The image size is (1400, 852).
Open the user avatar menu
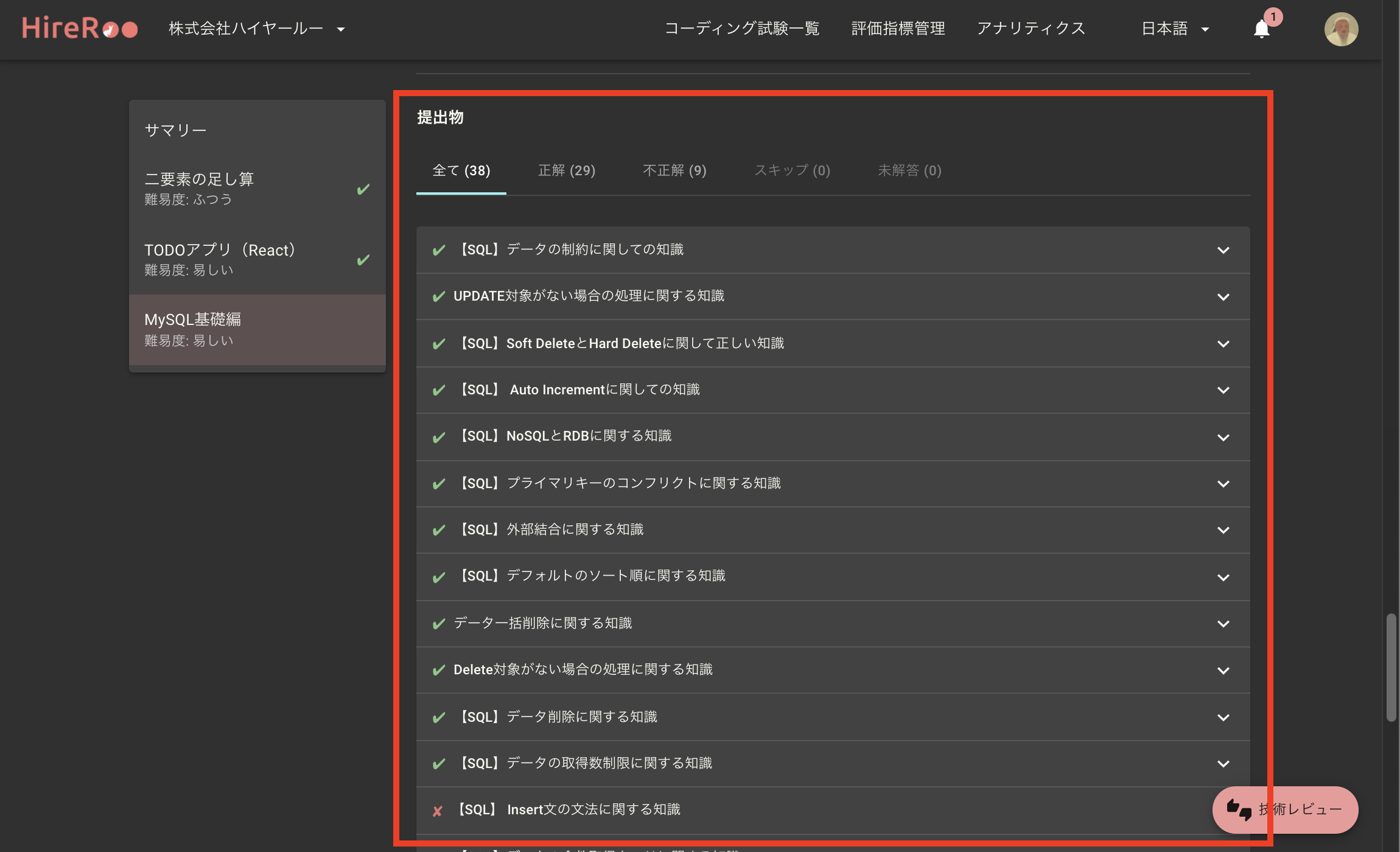[x=1341, y=29]
